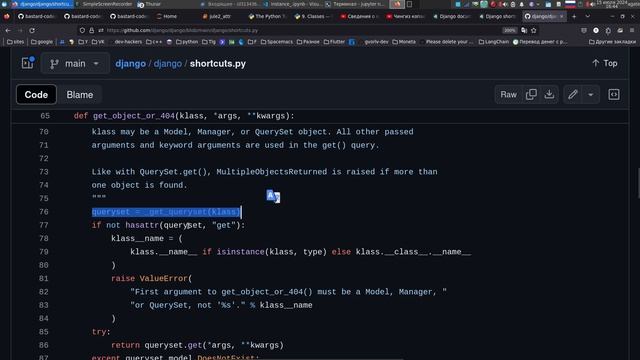Click the translate popup icon near selection
This screenshot has height=360, width=640.
click(273, 196)
